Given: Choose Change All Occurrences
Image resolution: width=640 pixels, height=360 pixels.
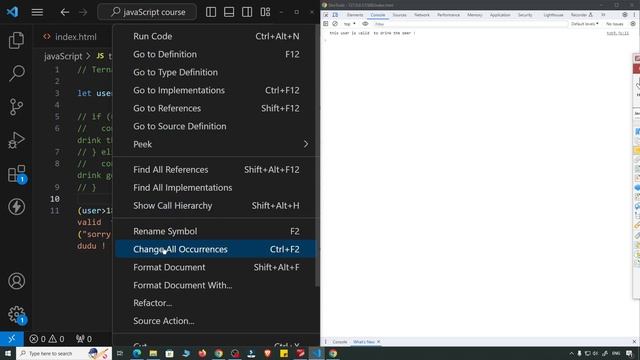Looking at the screenshot, I should 216,249.
